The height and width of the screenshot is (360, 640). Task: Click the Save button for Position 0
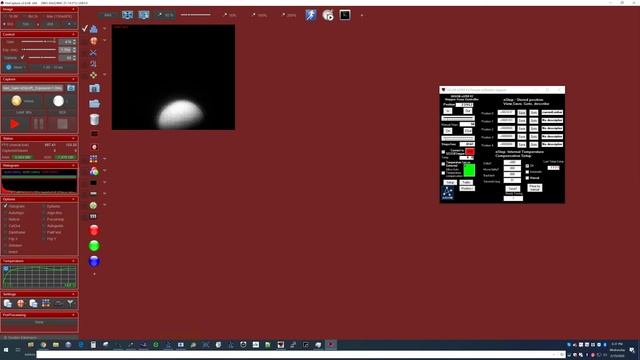[x=522, y=113]
